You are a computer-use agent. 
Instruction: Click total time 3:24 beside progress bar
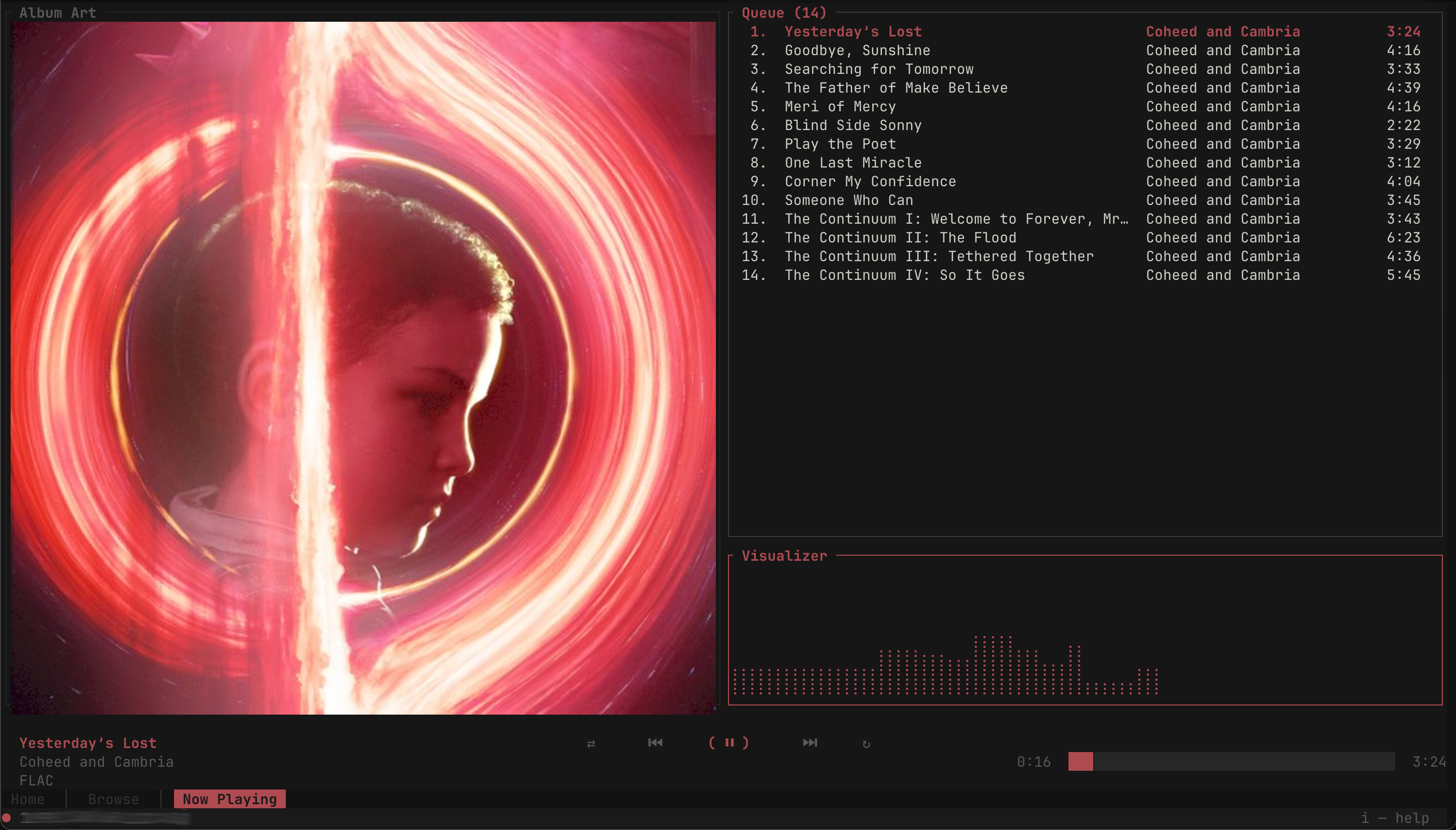(x=1429, y=762)
